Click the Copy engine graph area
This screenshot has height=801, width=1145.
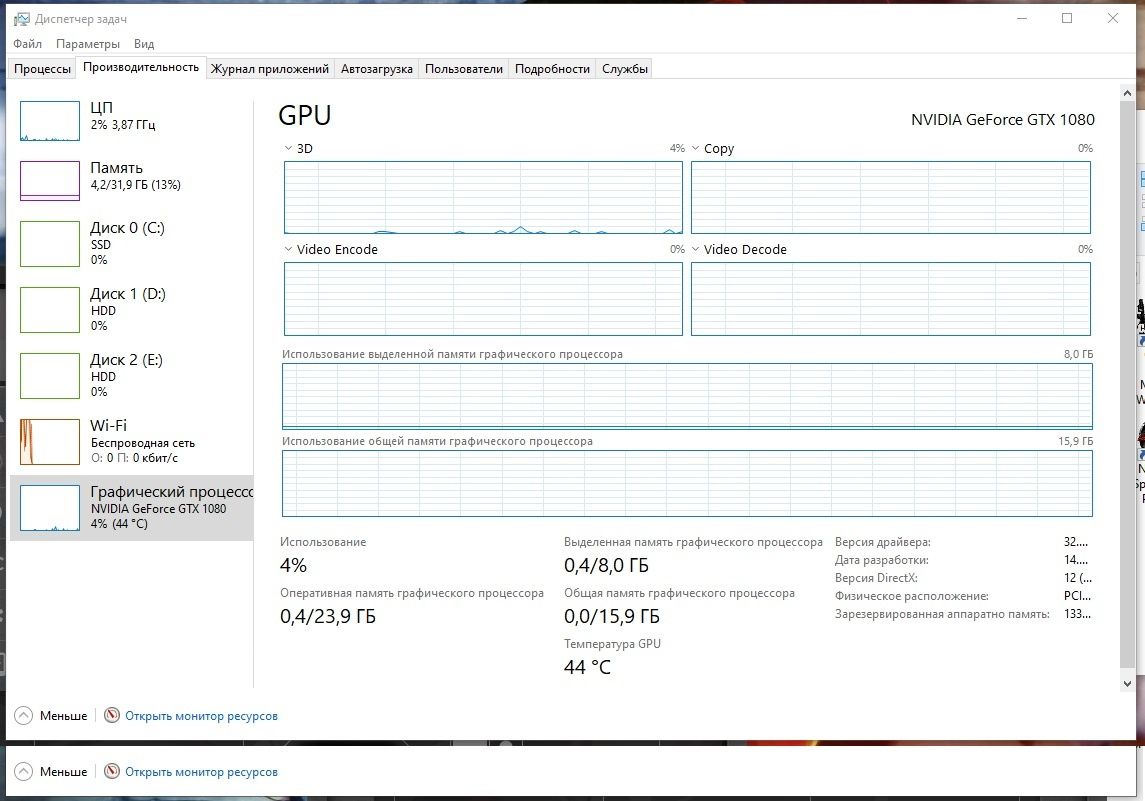coord(891,198)
